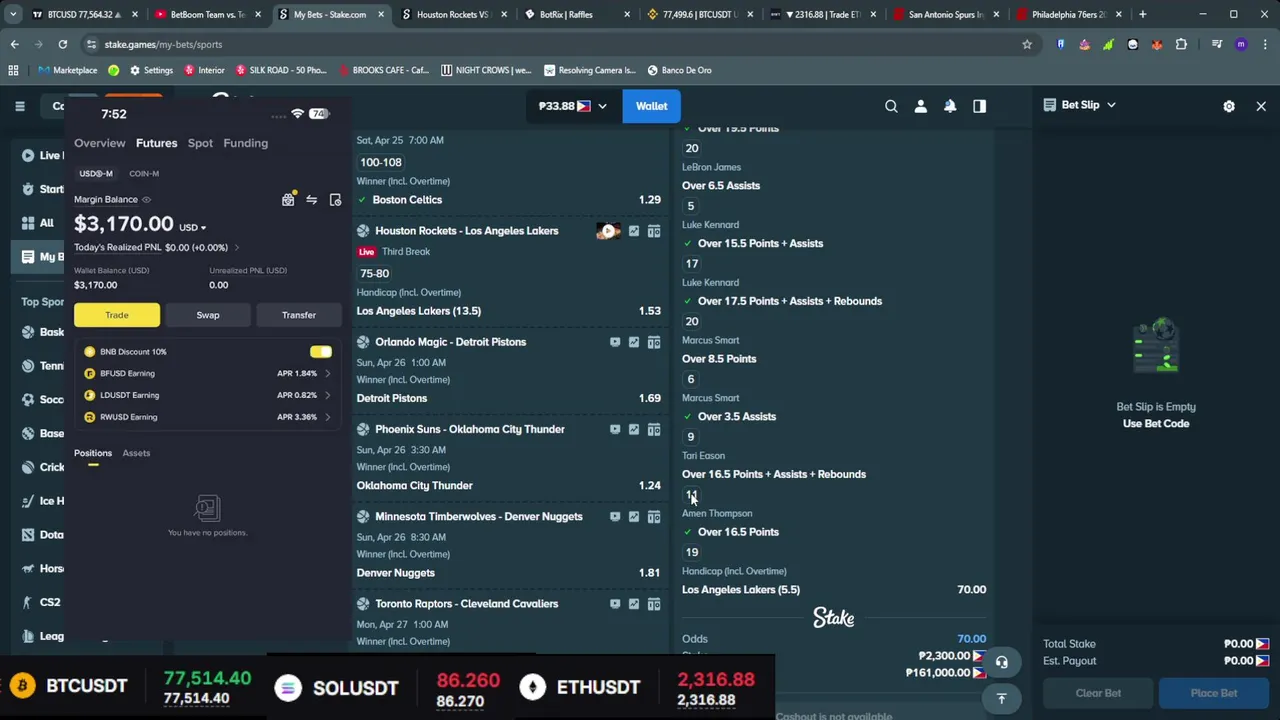Open stats chart for Toronto Raptors–Cleveland Cavaliers

pyautogui.click(x=634, y=604)
